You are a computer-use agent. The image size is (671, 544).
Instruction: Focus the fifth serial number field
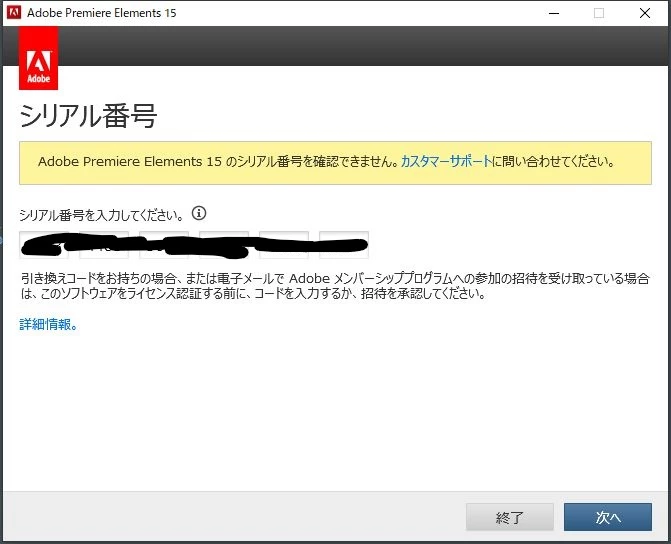(x=284, y=245)
